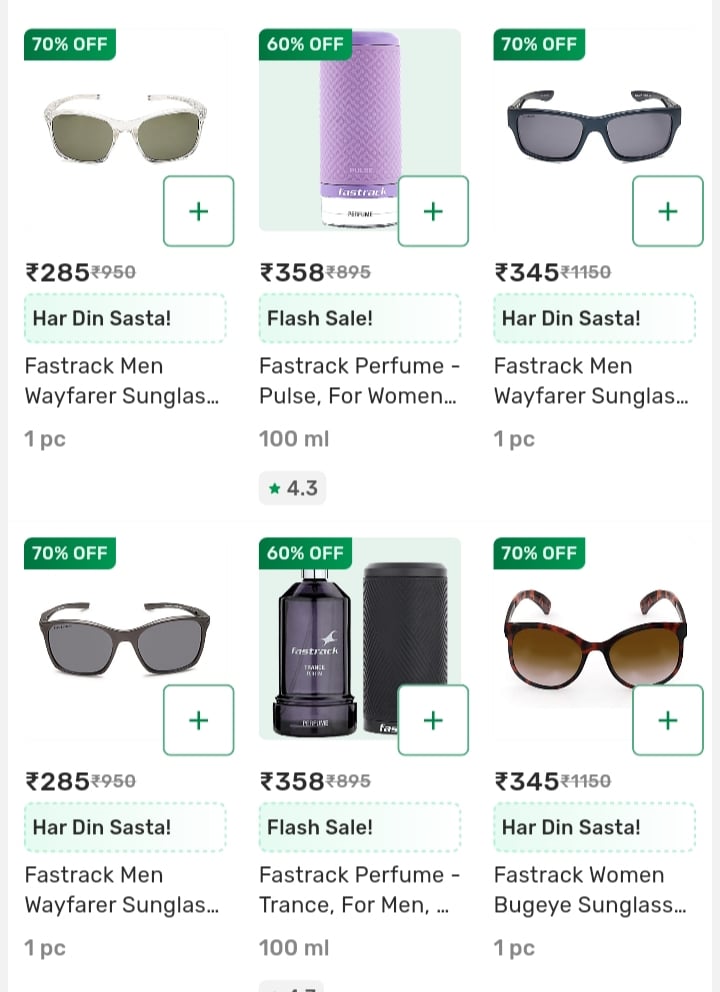Add Women Bugeye sunglasses to cart
Viewport: 720px width, 992px height.
click(667, 720)
